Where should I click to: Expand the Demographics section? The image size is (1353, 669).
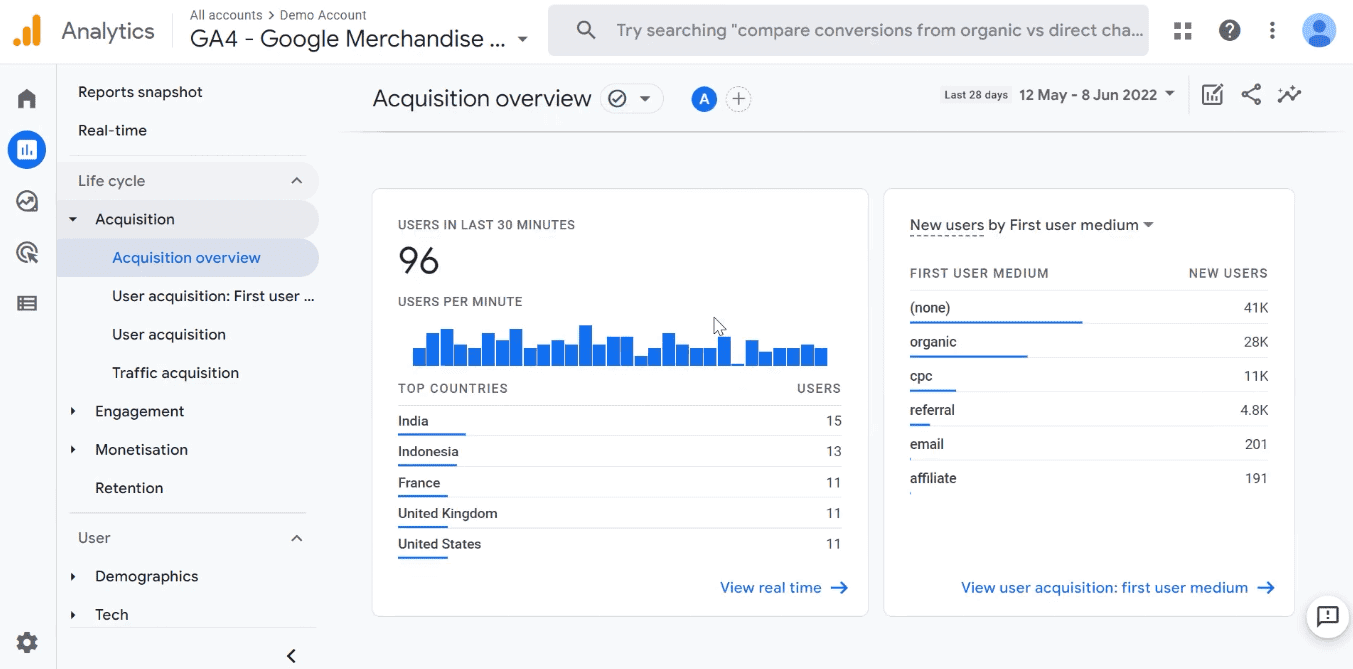(x=73, y=576)
